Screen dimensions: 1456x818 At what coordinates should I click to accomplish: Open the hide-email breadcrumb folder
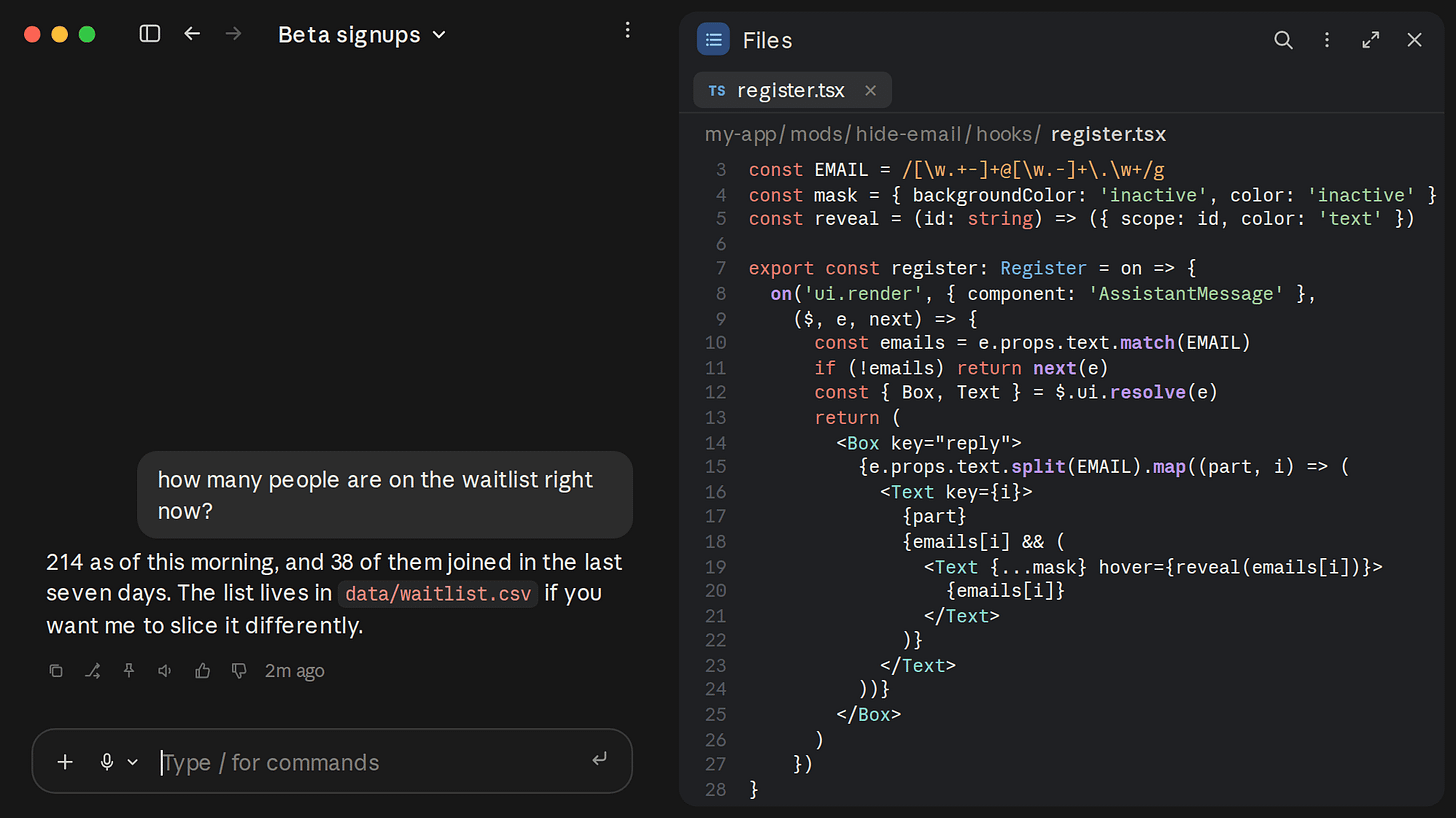point(908,134)
